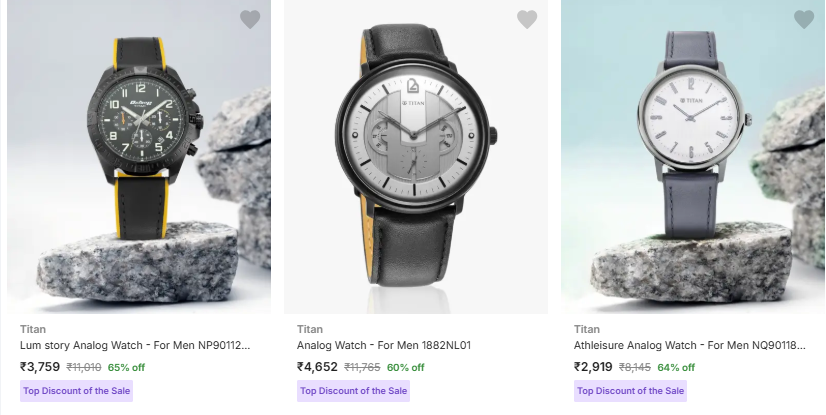Screen dimensions: 826x415
Task: Toggle wishlist heart on Analog Watch 1882NL01
Action: point(527,19)
